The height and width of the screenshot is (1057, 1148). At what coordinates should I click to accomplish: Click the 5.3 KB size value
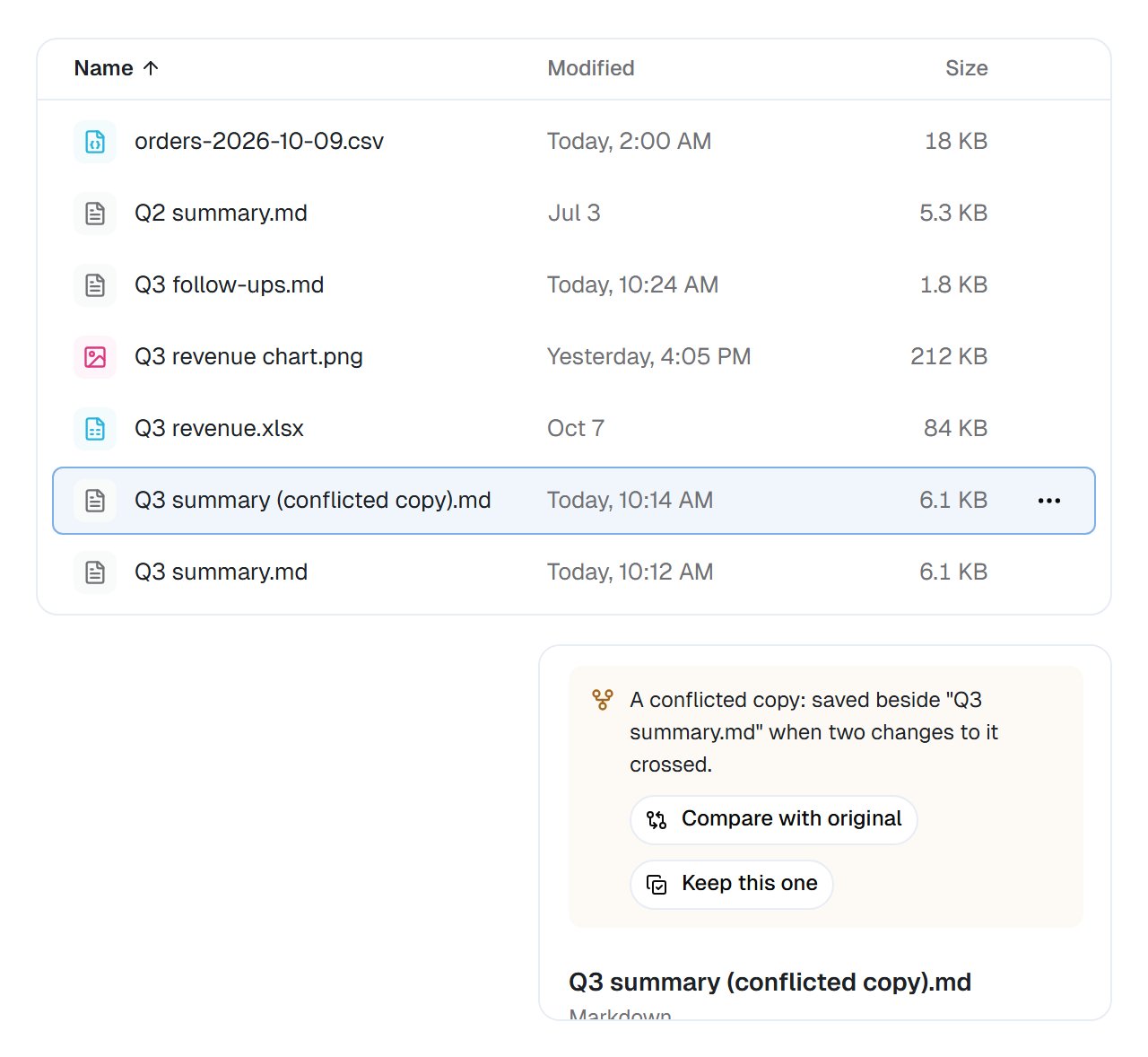coord(953,214)
